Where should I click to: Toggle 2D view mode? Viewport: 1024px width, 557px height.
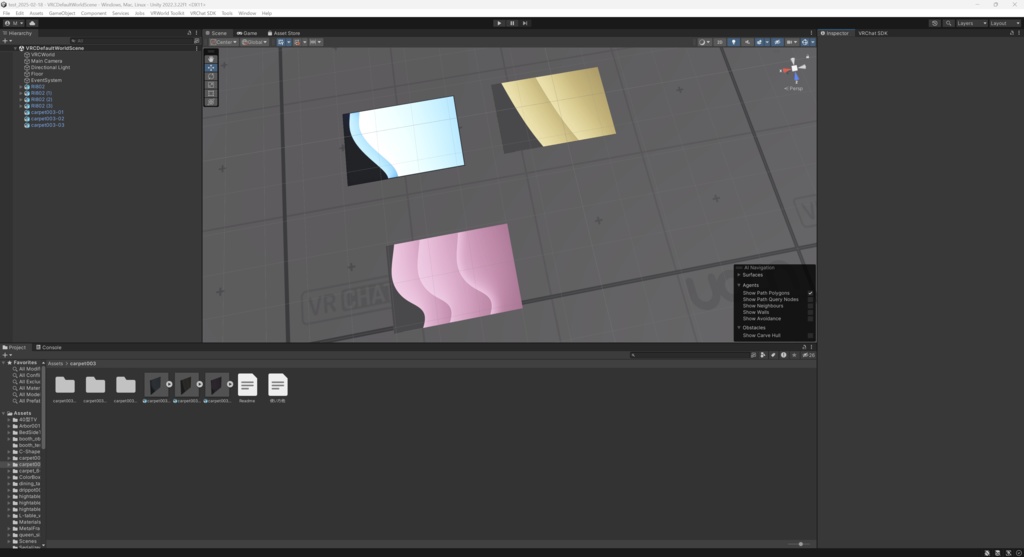[720, 42]
